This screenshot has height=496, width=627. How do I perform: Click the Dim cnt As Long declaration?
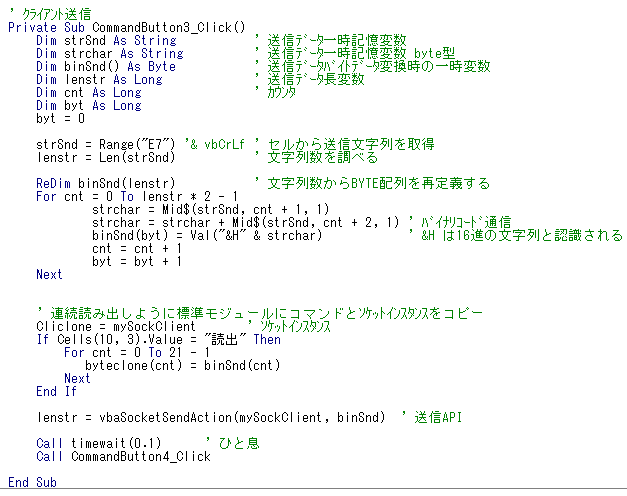[x=88, y=92]
